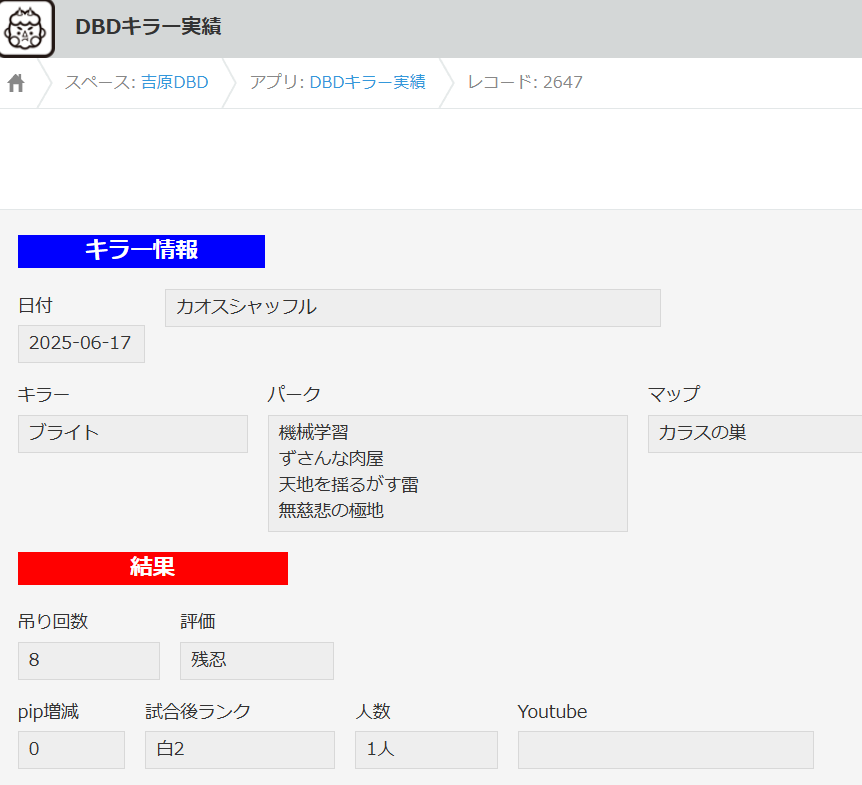The width and height of the screenshot is (862, 785).
Task: Click the Youtube label
Action: (552, 711)
